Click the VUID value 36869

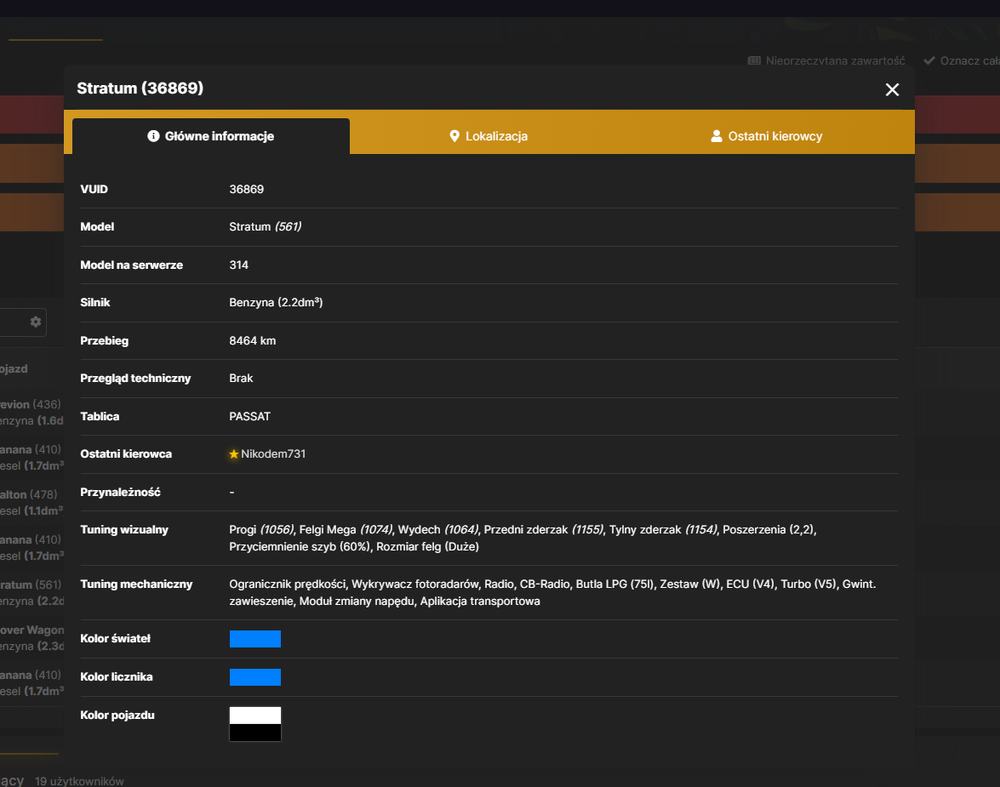tap(246, 189)
